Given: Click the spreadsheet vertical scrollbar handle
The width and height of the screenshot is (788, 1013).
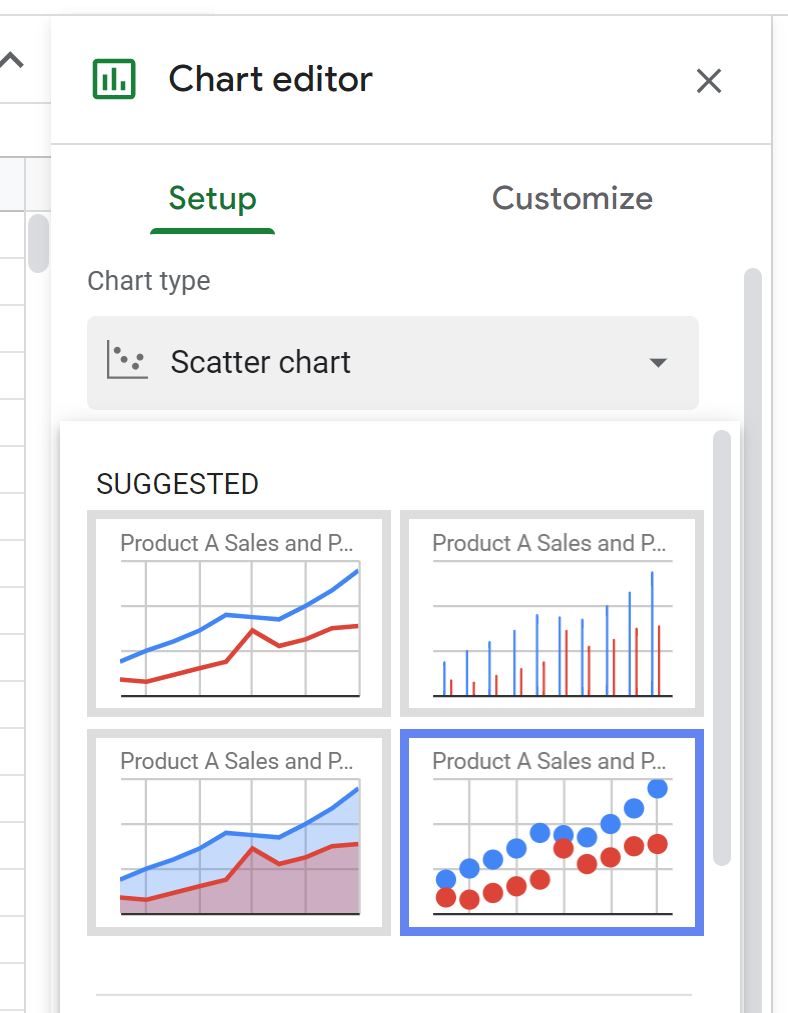Looking at the screenshot, I should click(x=39, y=243).
